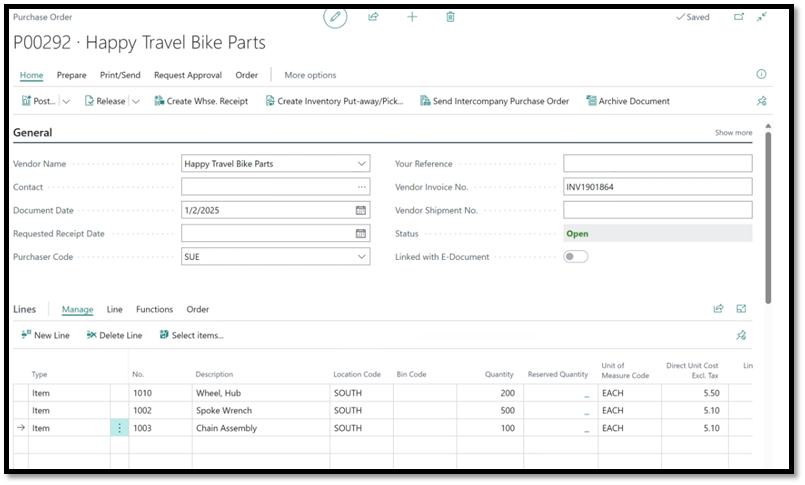Expand the Post dropdown arrow

click(x=66, y=101)
